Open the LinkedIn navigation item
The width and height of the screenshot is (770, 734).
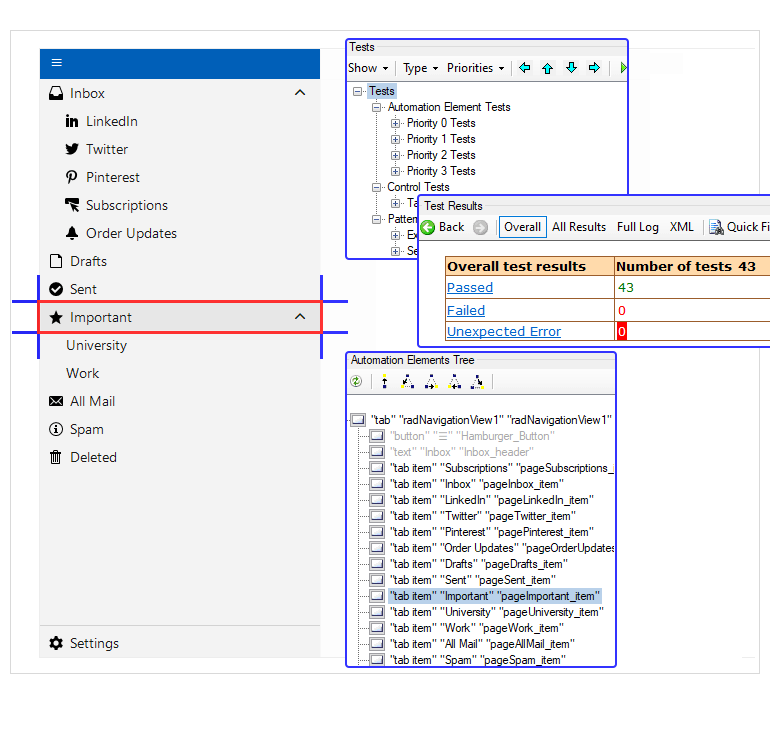pos(180,121)
